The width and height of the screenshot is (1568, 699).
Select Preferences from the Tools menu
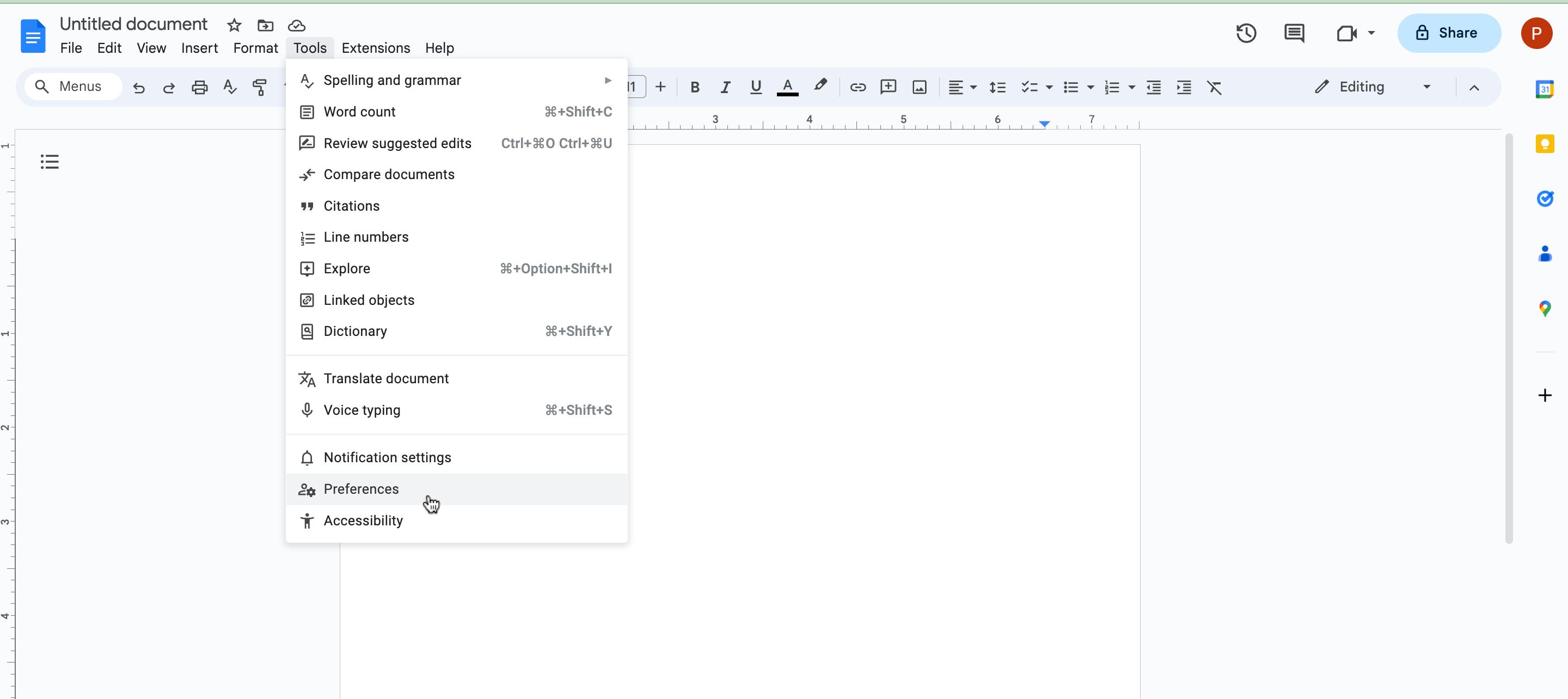(x=362, y=489)
